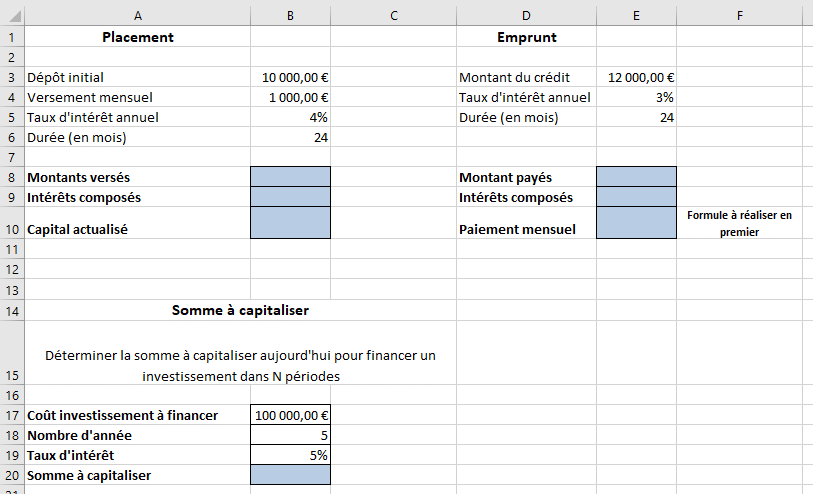This screenshot has height=494, width=813.
Task: Click the Placement interest rate cell showing 4%
Action: (290, 117)
